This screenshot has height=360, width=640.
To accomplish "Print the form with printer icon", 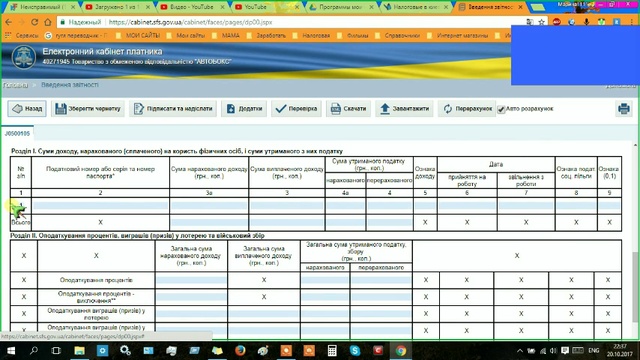I will (x=624, y=109).
